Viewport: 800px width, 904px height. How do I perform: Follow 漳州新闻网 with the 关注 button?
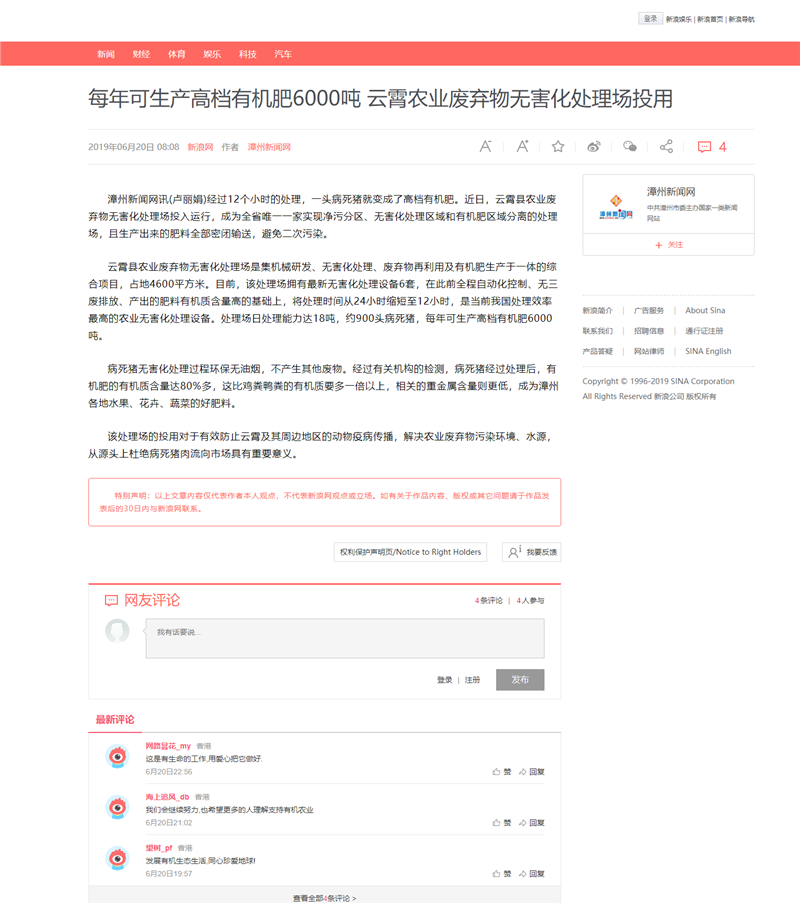coord(669,245)
